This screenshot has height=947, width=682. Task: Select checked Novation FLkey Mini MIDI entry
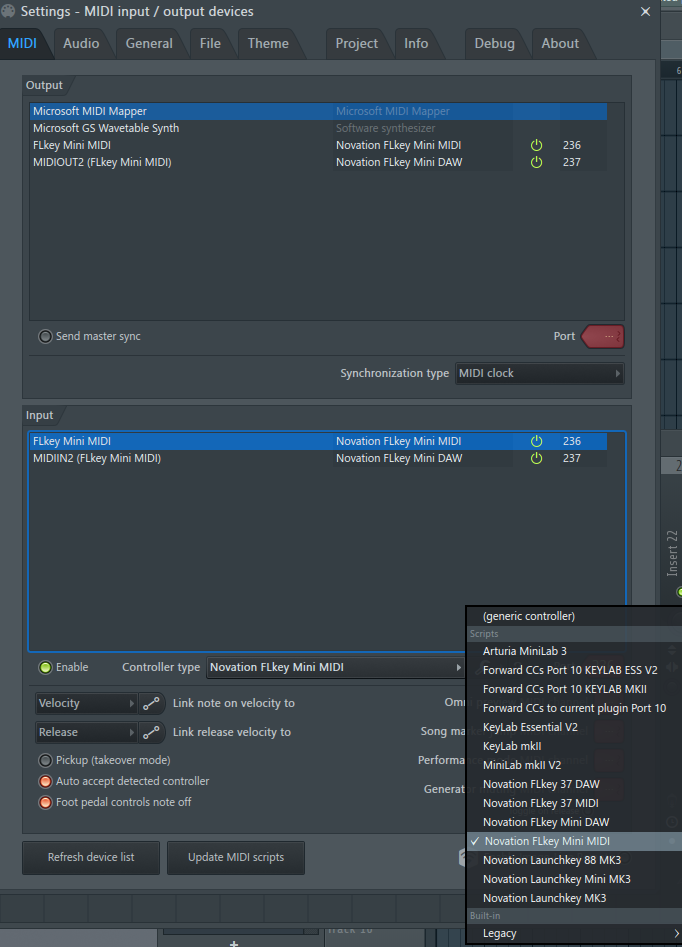(574, 841)
